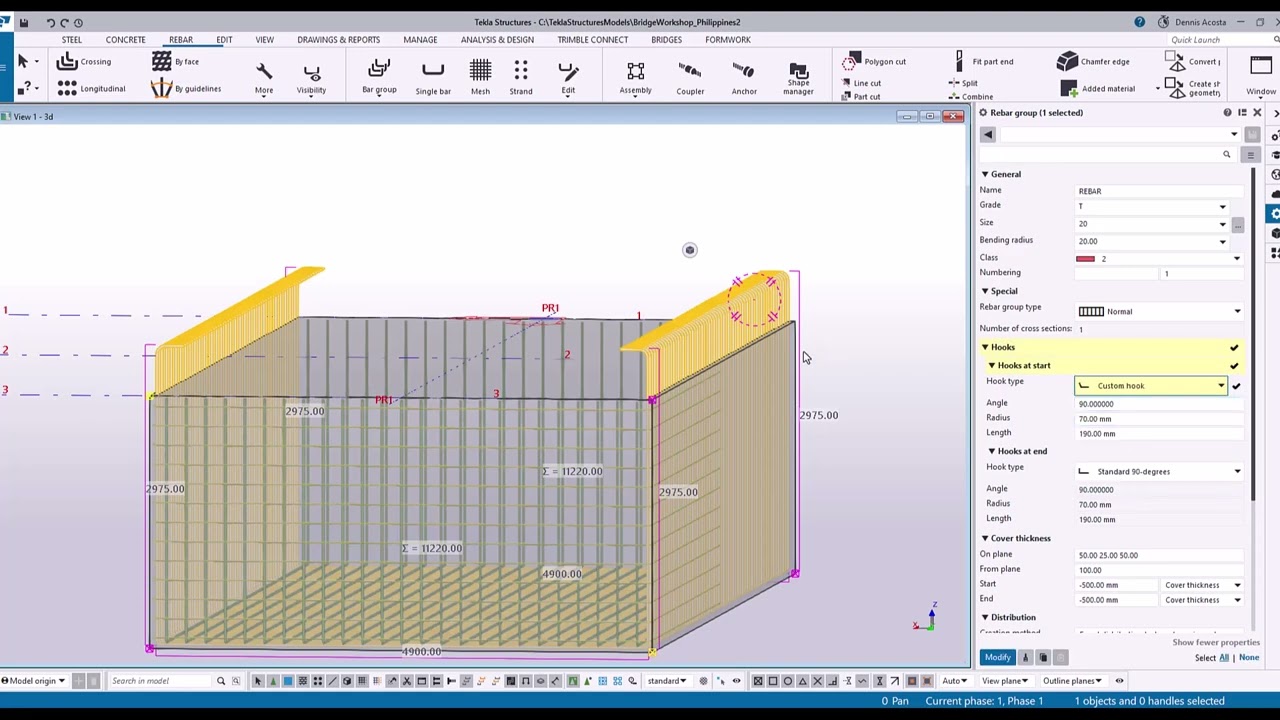Create a Bar group
The height and width of the screenshot is (720, 1280).
[379, 76]
